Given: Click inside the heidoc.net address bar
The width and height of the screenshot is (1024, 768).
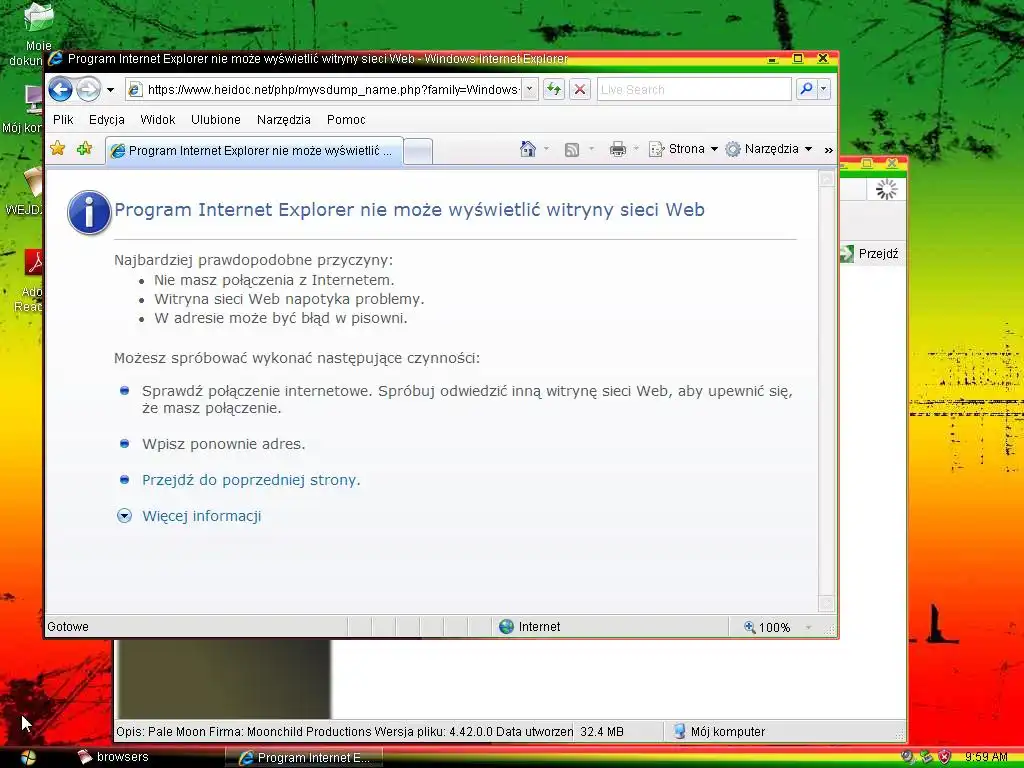Looking at the screenshot, I should pyautogui.click(x=333, y=89).
